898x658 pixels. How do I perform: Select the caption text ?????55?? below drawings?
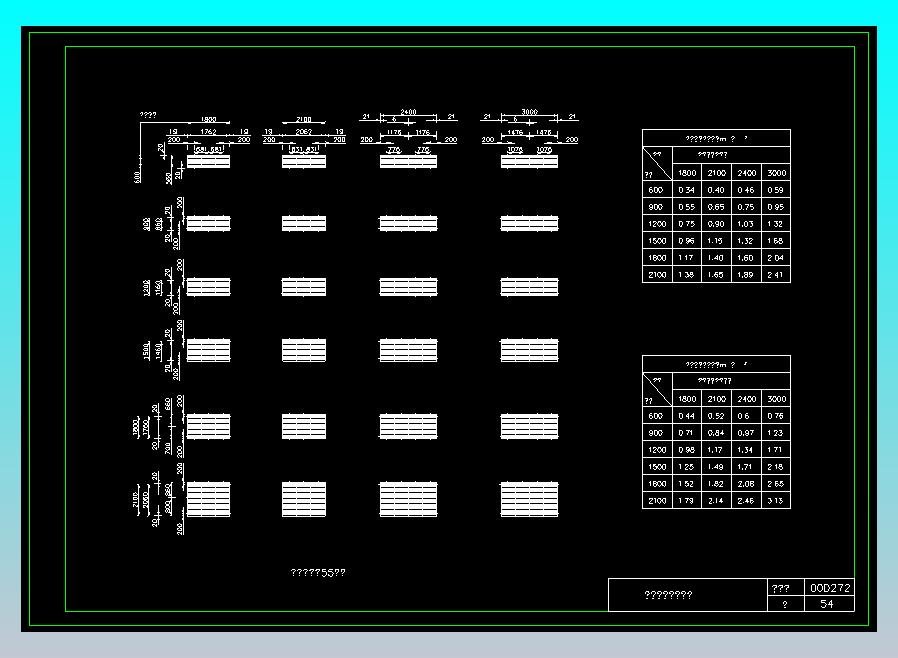click(318, 573)
